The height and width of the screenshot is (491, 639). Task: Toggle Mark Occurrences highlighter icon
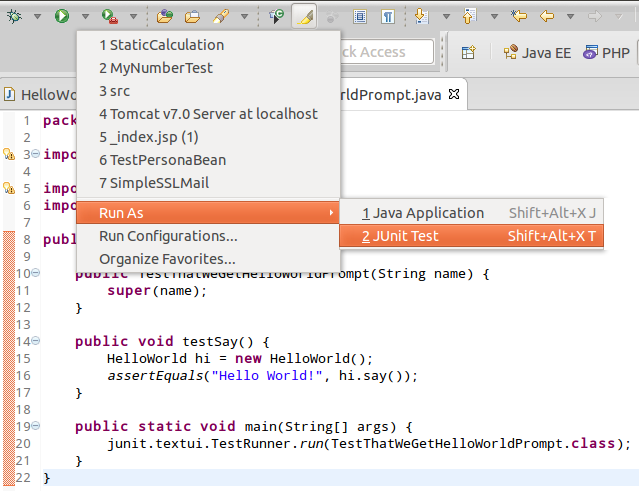point(305,16)
